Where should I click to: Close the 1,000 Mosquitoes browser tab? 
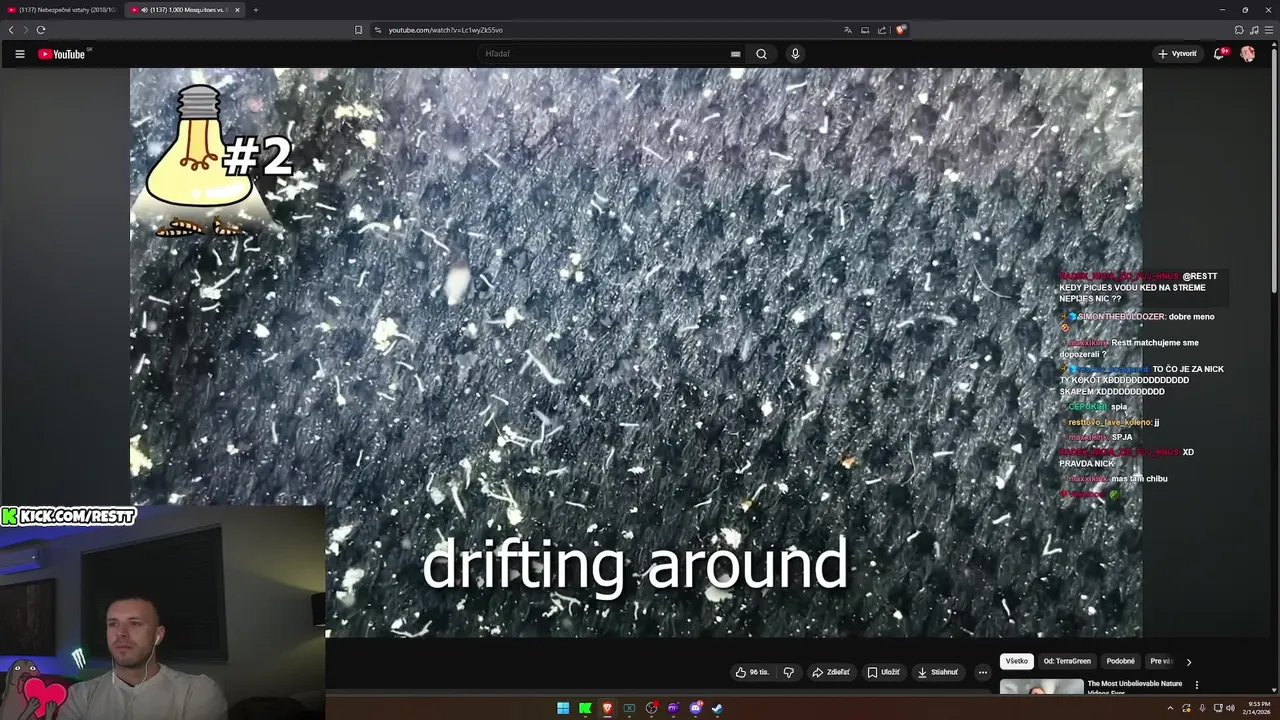(x=237, y=10)
